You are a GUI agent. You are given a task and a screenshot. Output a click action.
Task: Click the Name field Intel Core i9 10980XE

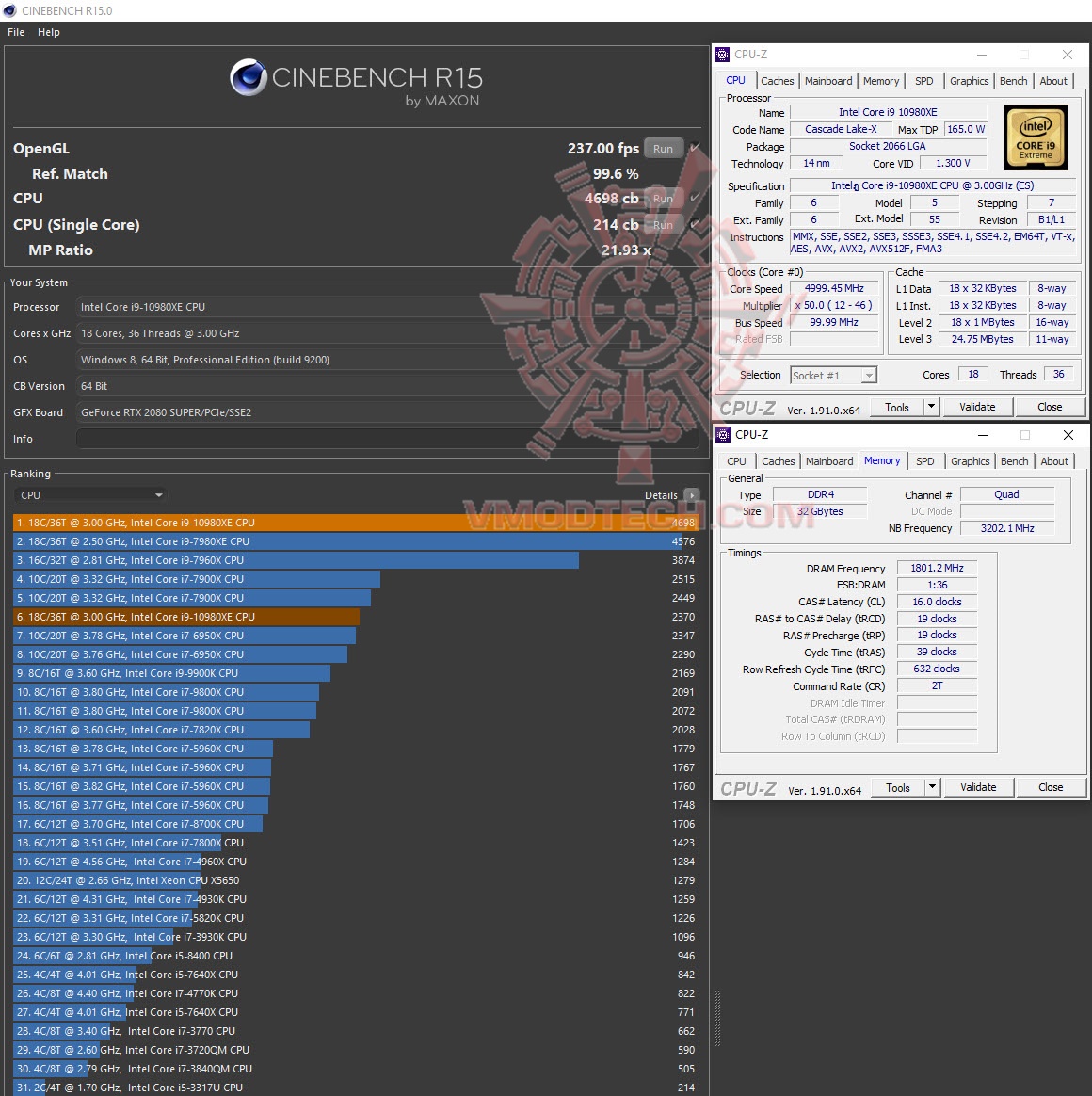tap(888, 113)
